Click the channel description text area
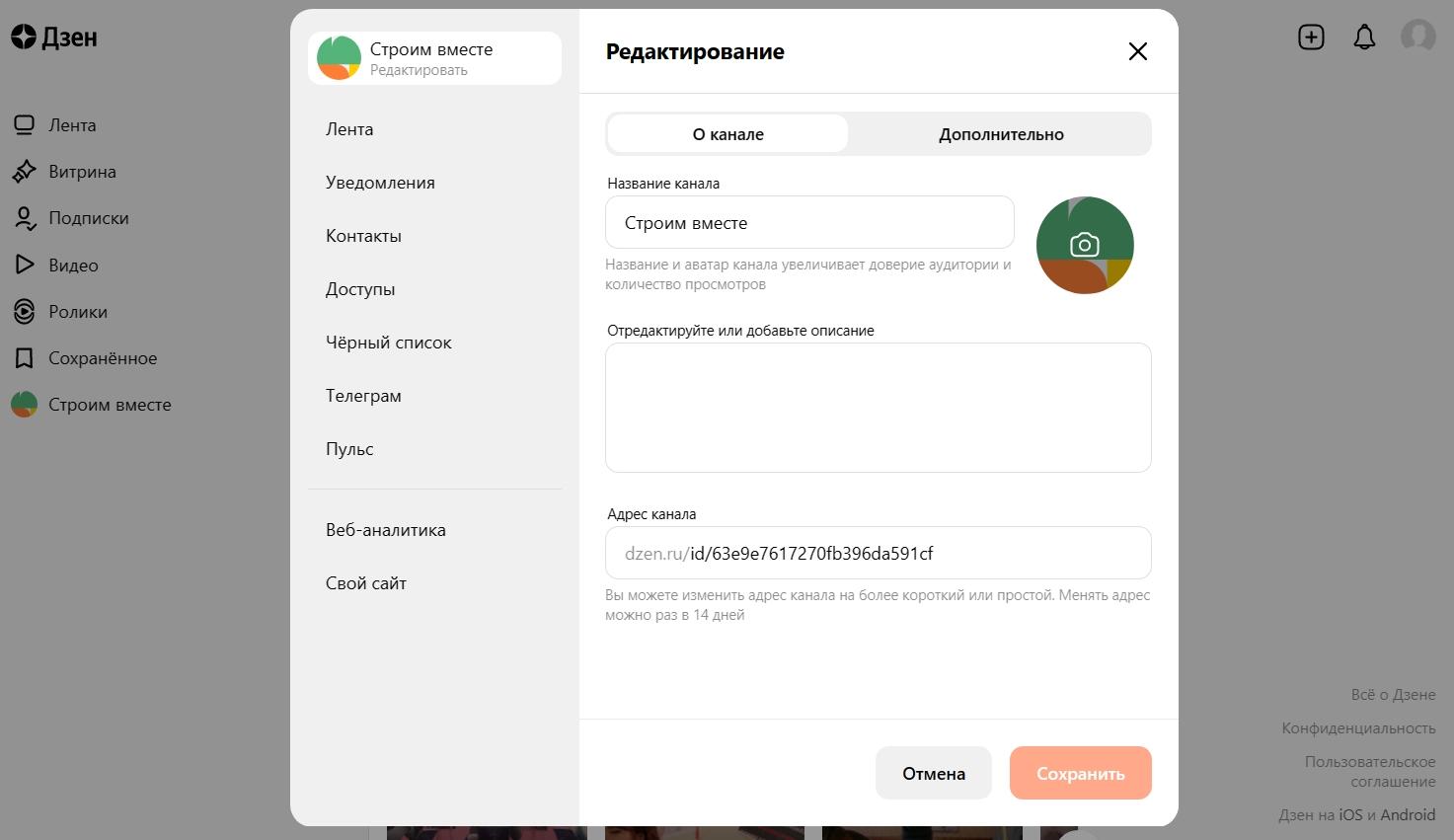Image resolution: width=1454 pixels, height=840 pixels. pos(879,408)
